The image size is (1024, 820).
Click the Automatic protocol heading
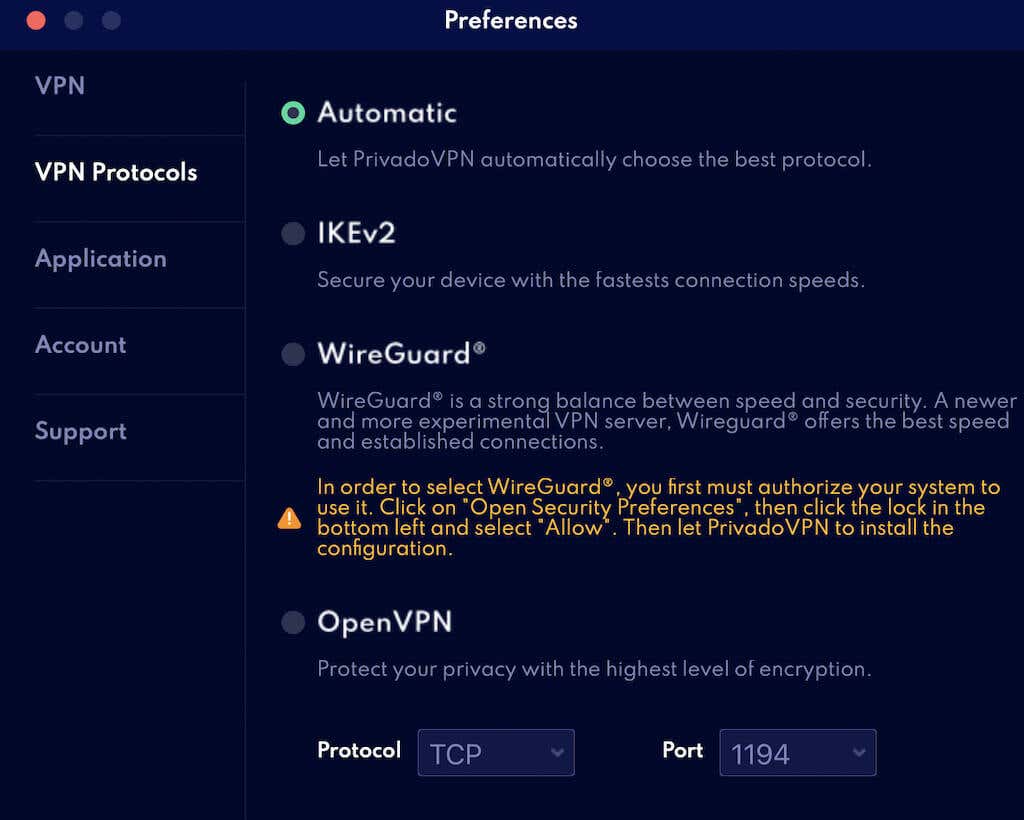point(387,113)
